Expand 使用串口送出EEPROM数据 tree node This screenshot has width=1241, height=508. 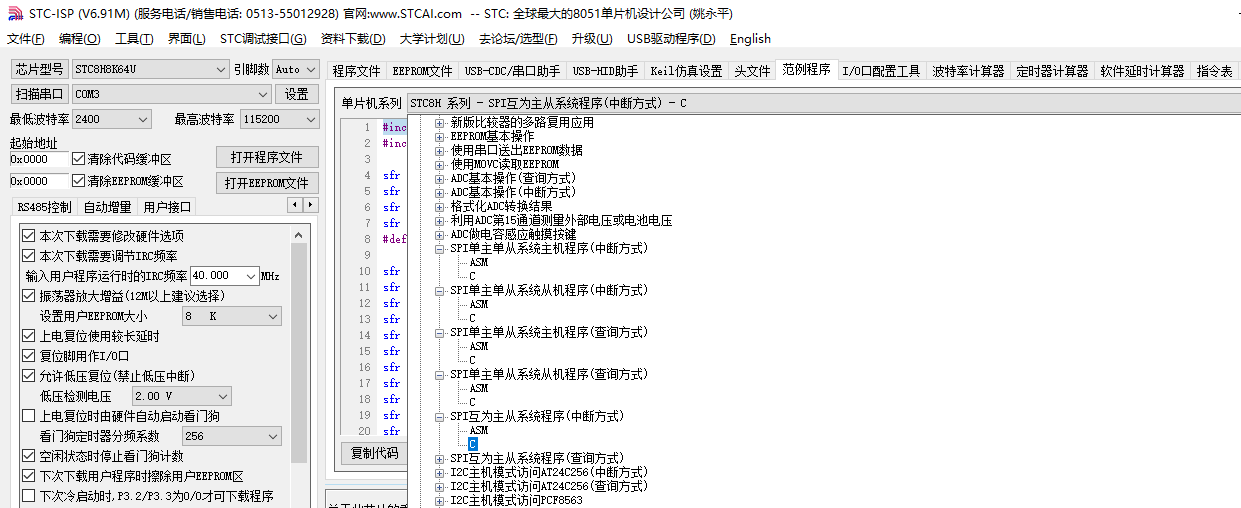440,150
